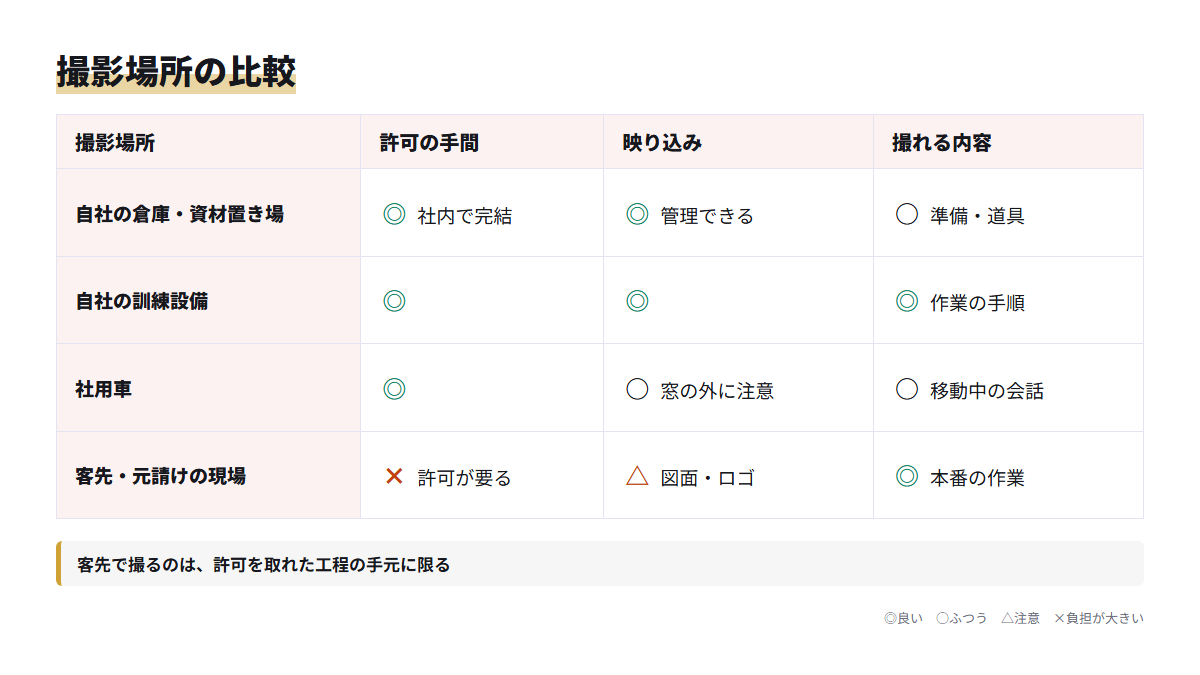
Task: Click the circle icon beside 準備・道具
Action: 907,214
